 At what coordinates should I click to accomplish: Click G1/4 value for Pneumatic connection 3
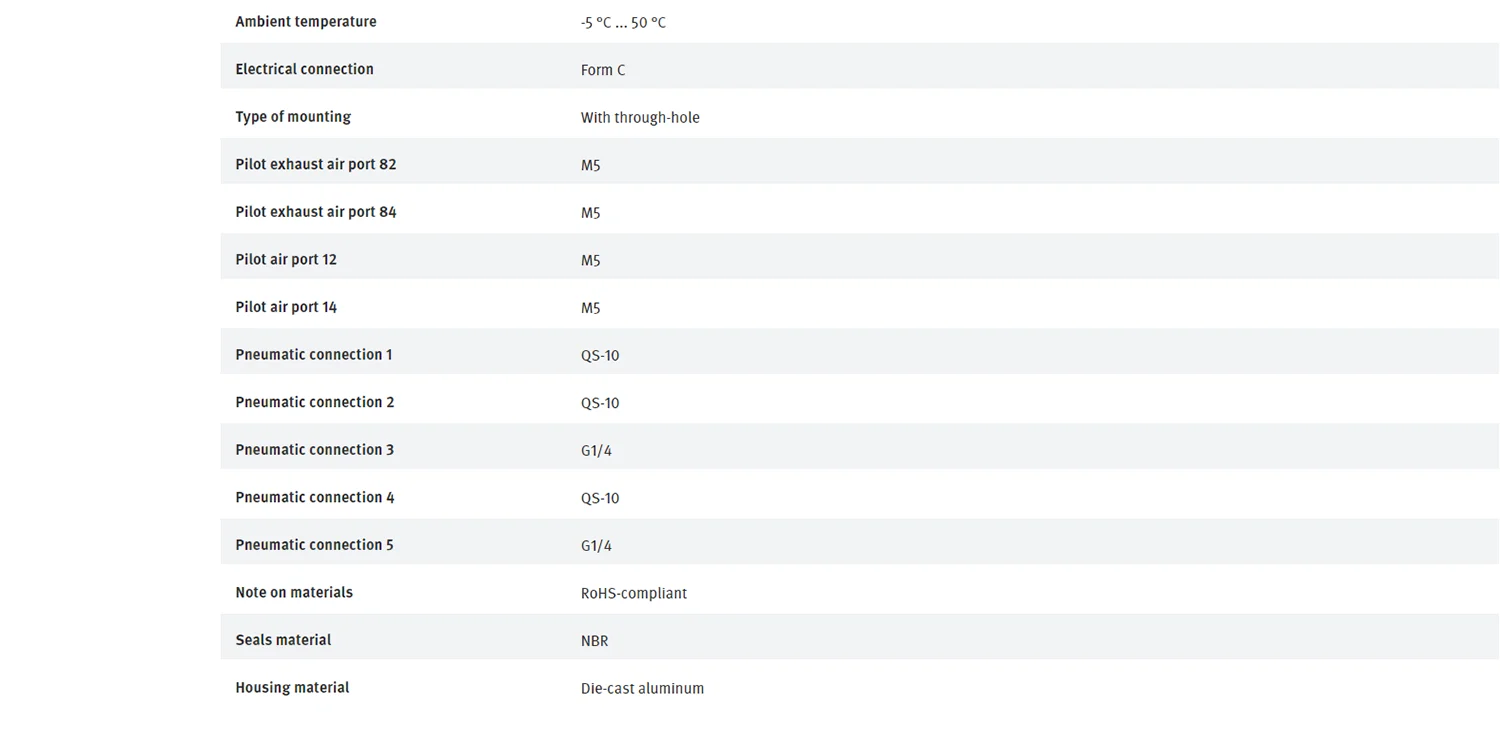pyautogui.click(x=596, y=451)
